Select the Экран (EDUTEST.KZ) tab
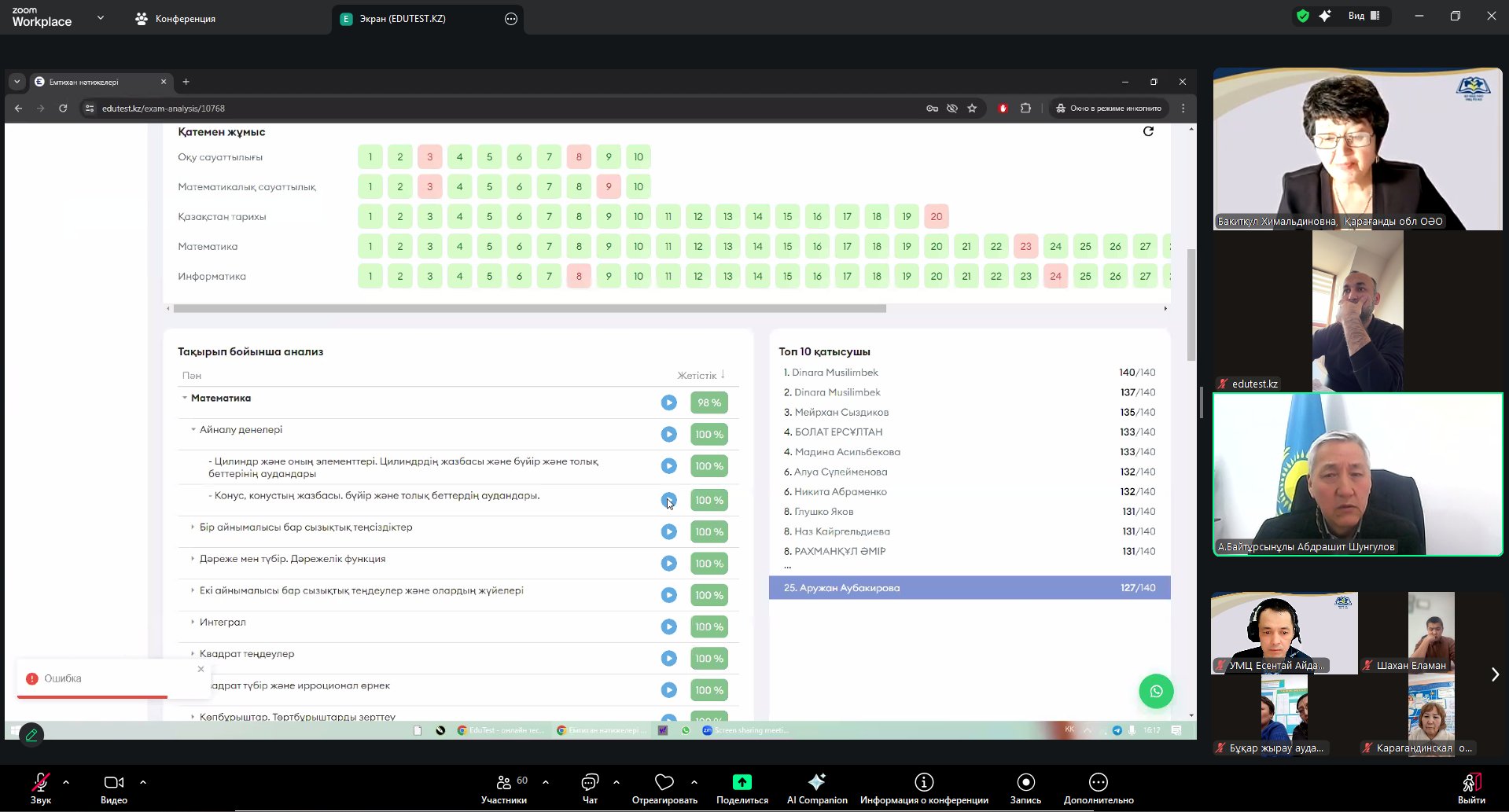1509x812 pixels. 403,19
